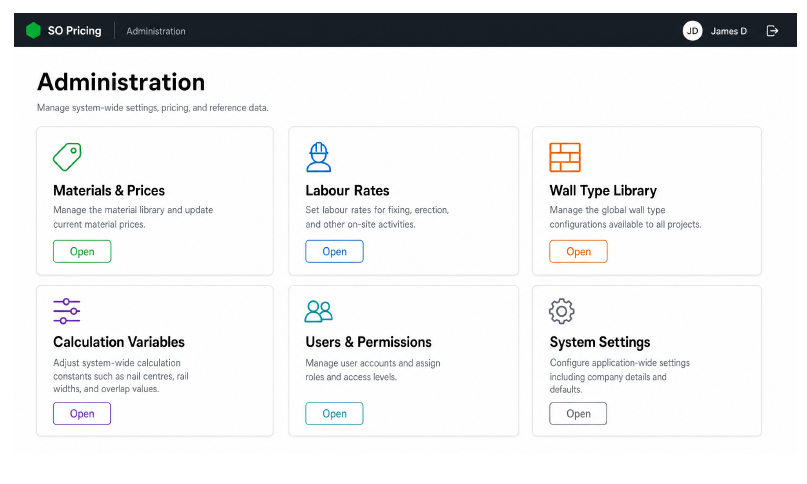Open the System Settings section

(x=578, y=413)
